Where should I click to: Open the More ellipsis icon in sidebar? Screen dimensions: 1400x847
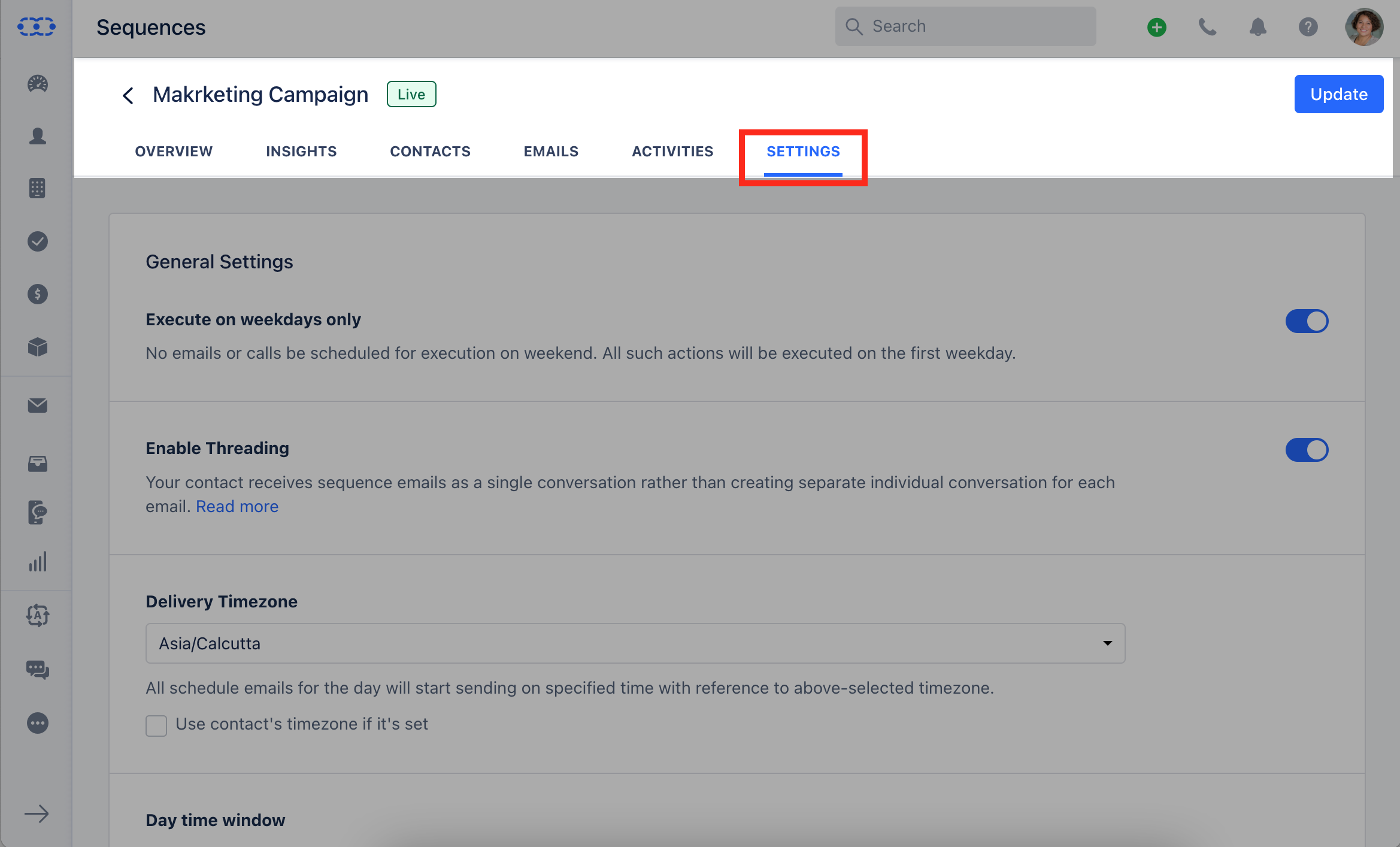click(x=38, y=723)
